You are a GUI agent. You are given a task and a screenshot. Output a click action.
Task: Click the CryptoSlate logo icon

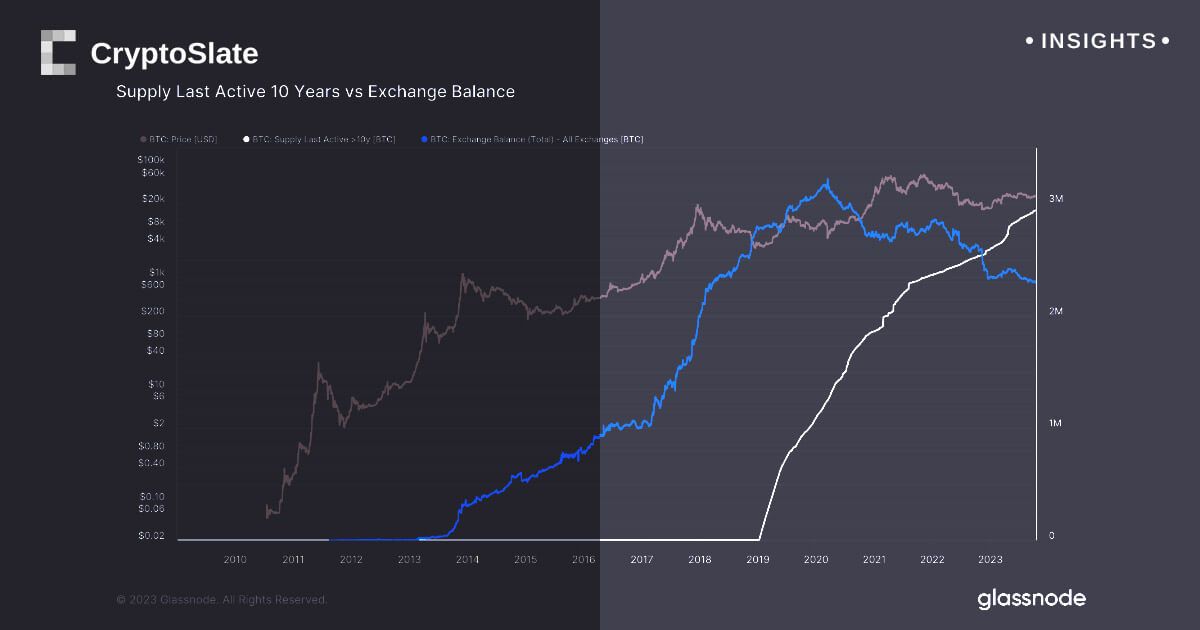point(58,53)
